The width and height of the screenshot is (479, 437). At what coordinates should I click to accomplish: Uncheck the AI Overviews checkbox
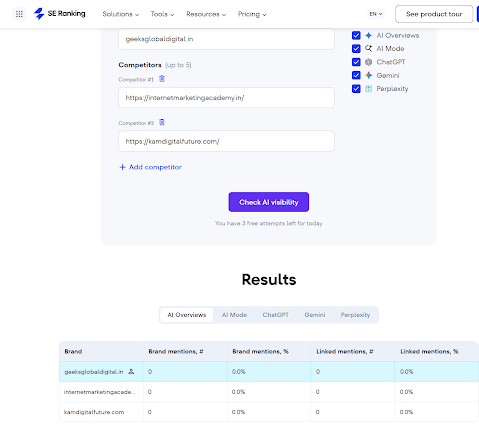pos(356,35)
